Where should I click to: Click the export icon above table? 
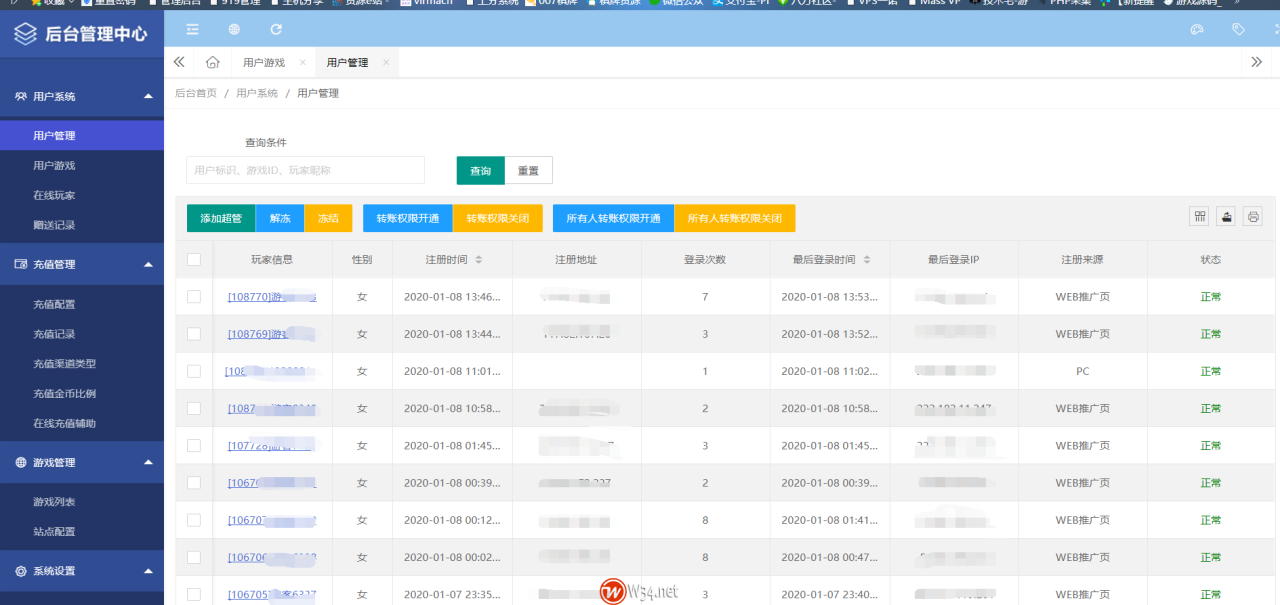click(1226, 217)
